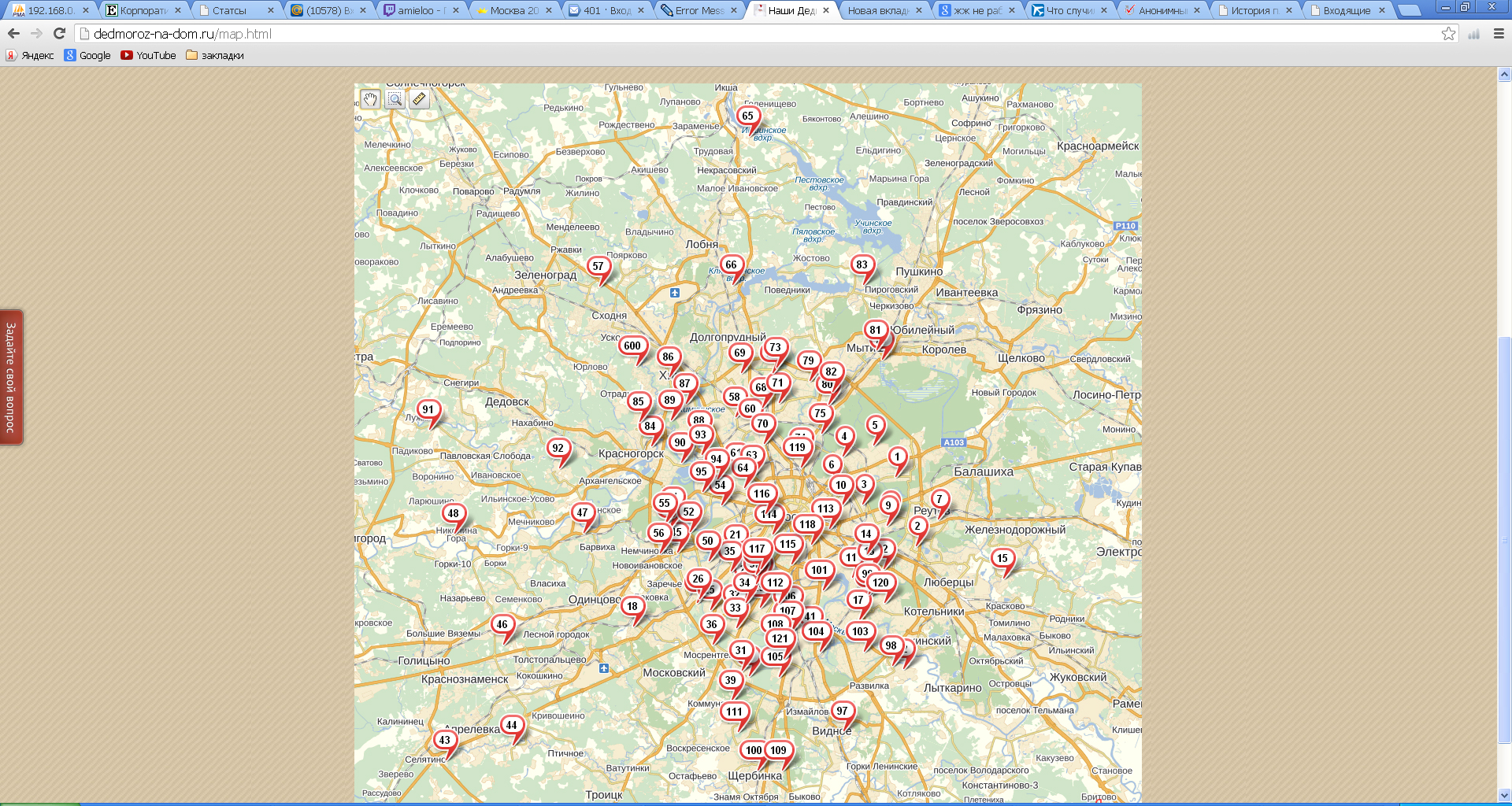Reload the page with the refresh button
Screen dimensions: 1512x806
tap(59, 34)
